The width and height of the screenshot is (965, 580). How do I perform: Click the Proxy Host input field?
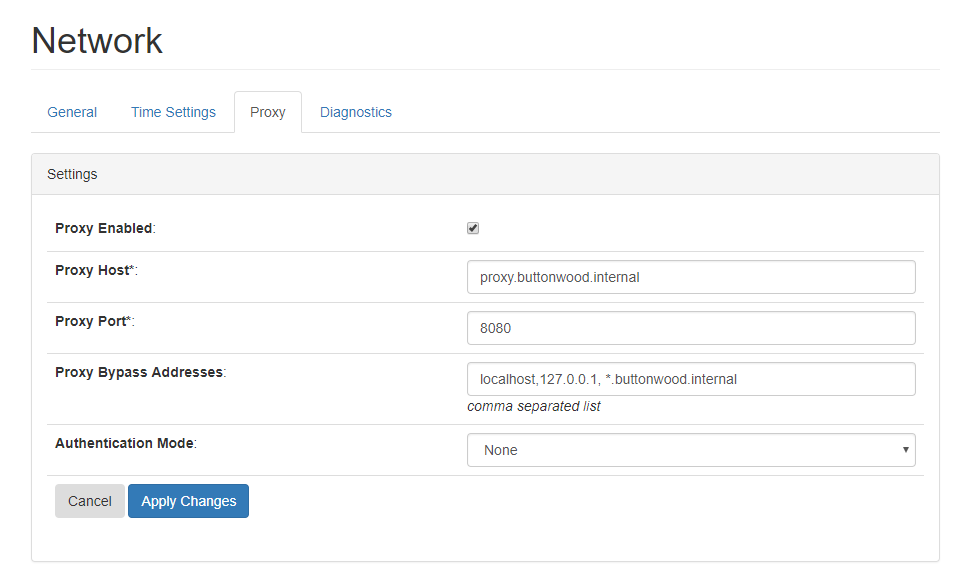(x=691, y=277)
